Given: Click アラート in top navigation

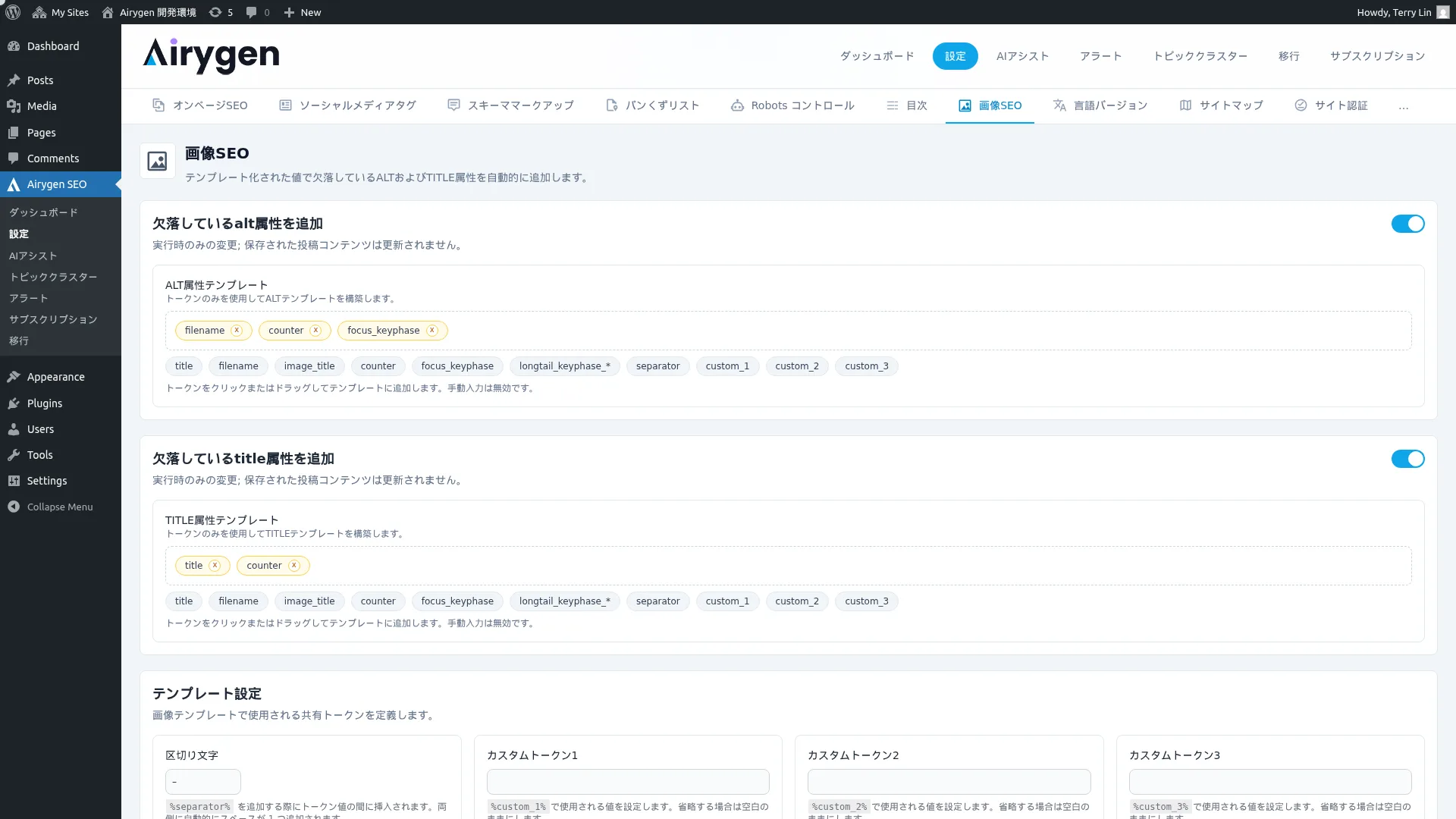Looking at the screenshot, I should coord(1101,56).
